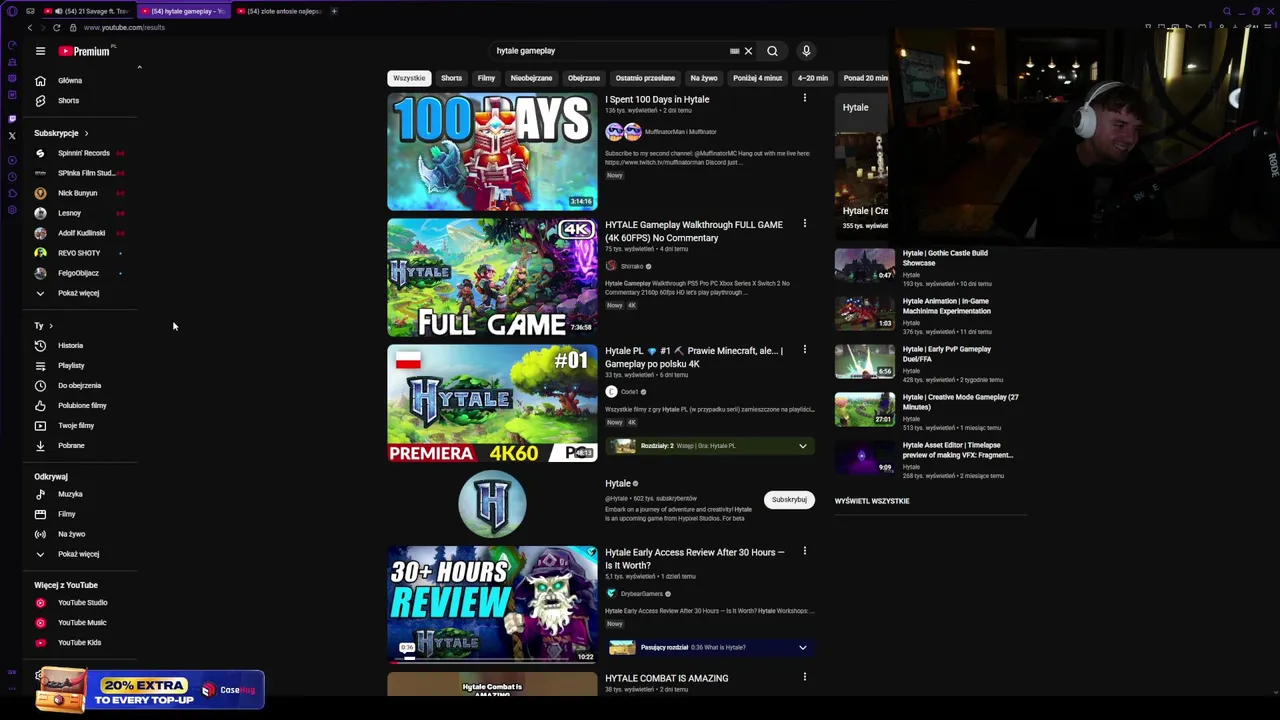Select the Obejrzane filter chip
The width and height of the screenshot is (1280, 720).
click(x=584, y=78)
